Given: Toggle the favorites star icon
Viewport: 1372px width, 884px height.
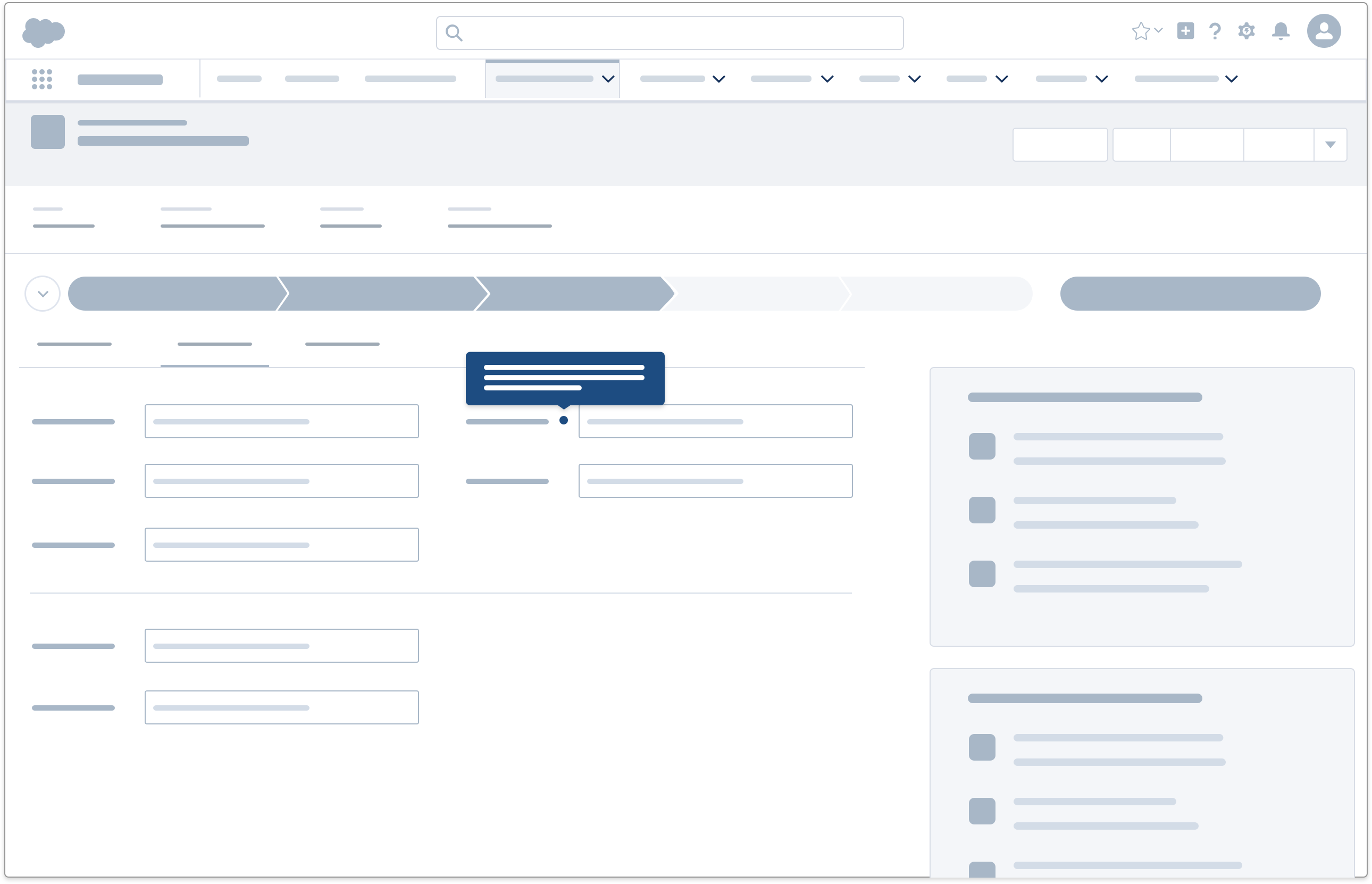Looking at the screenshot, I should coord(1141,30).
